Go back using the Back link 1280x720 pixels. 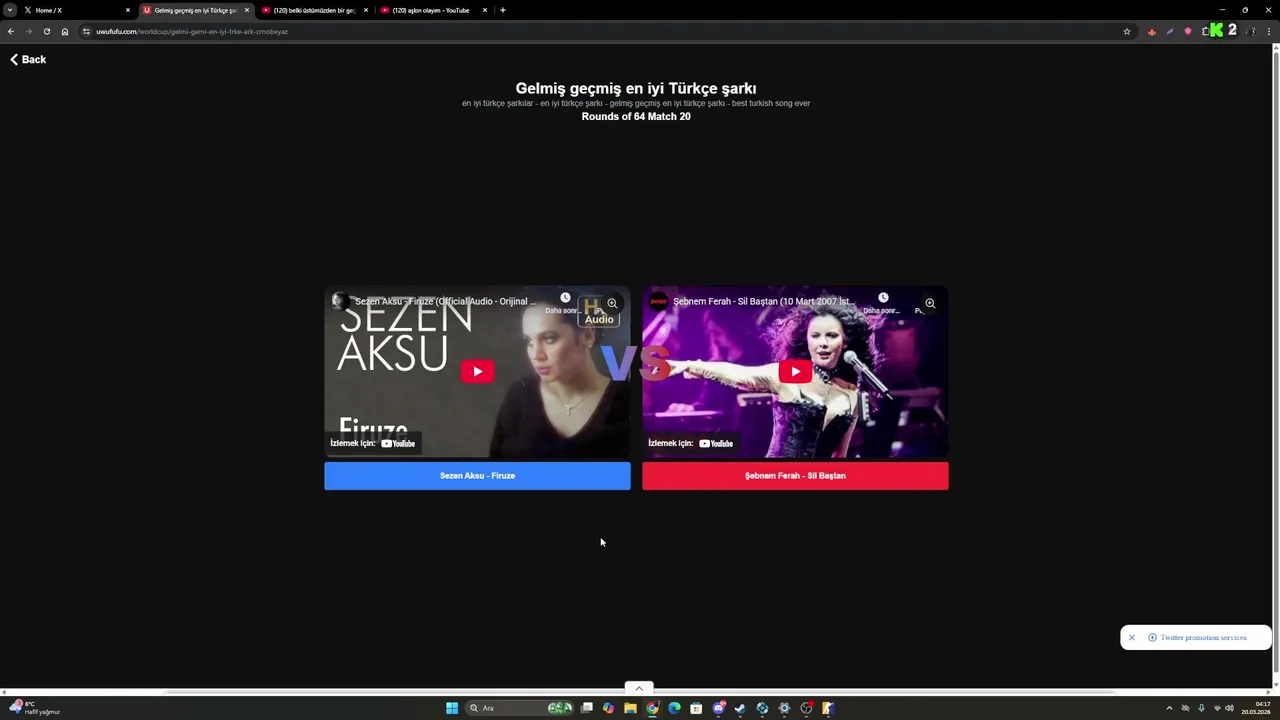click(x=28, y=60)
